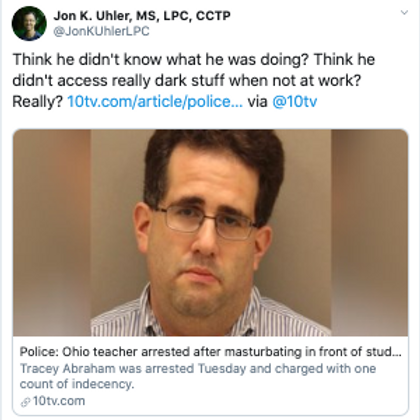Open the @JonKUhlerLPC handle

[x=101, y=31]
